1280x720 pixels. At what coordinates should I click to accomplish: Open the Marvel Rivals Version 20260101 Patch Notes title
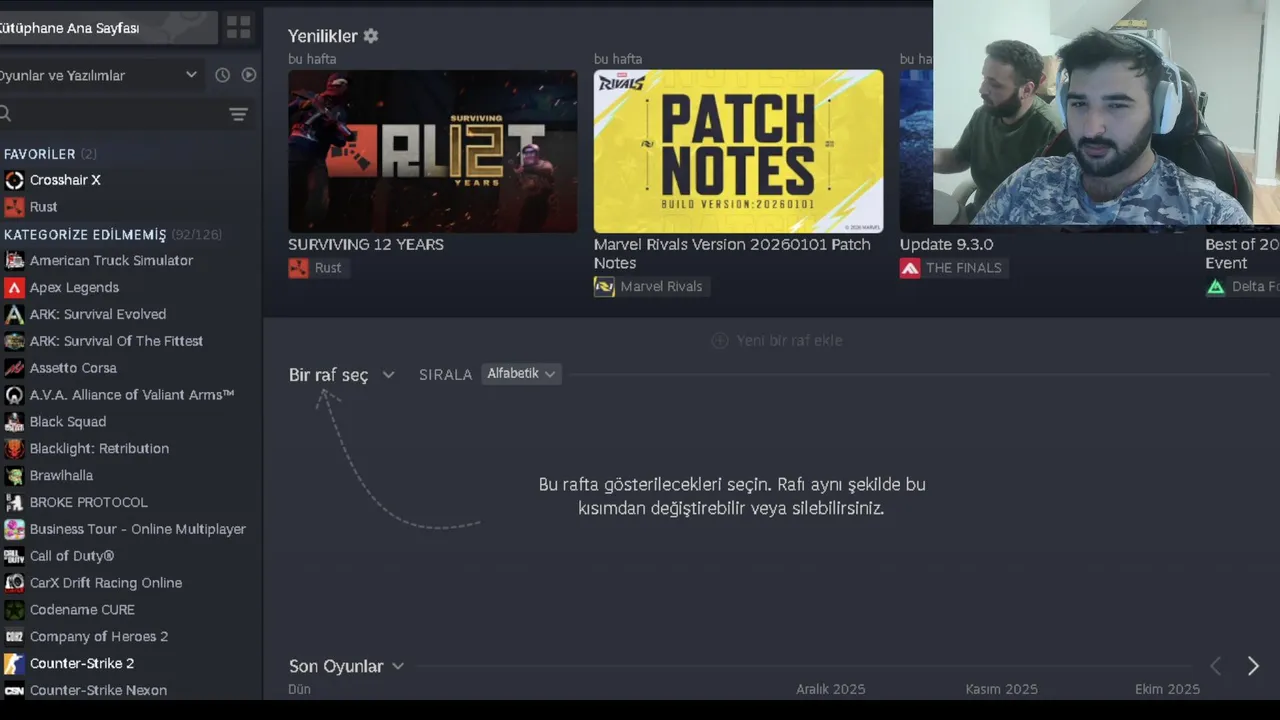(x=732, y=254)
